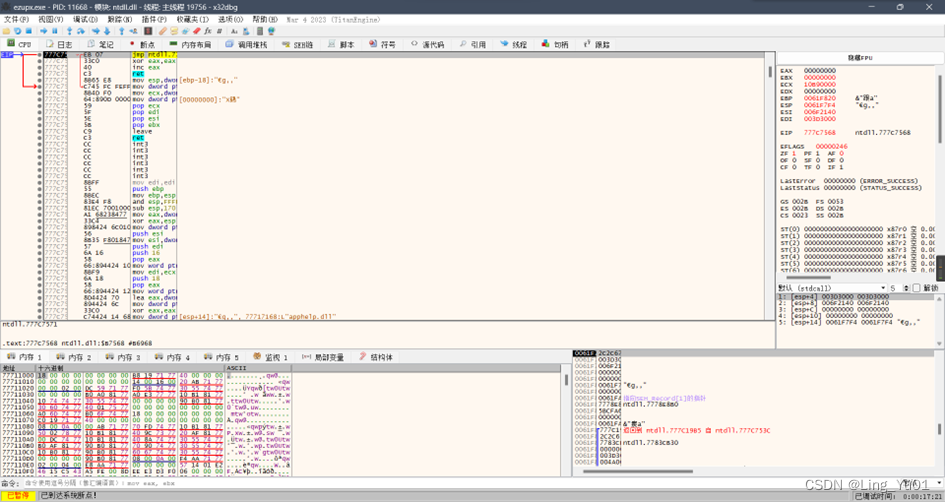Switch to the 脚本 script tab

pos(342,44)
